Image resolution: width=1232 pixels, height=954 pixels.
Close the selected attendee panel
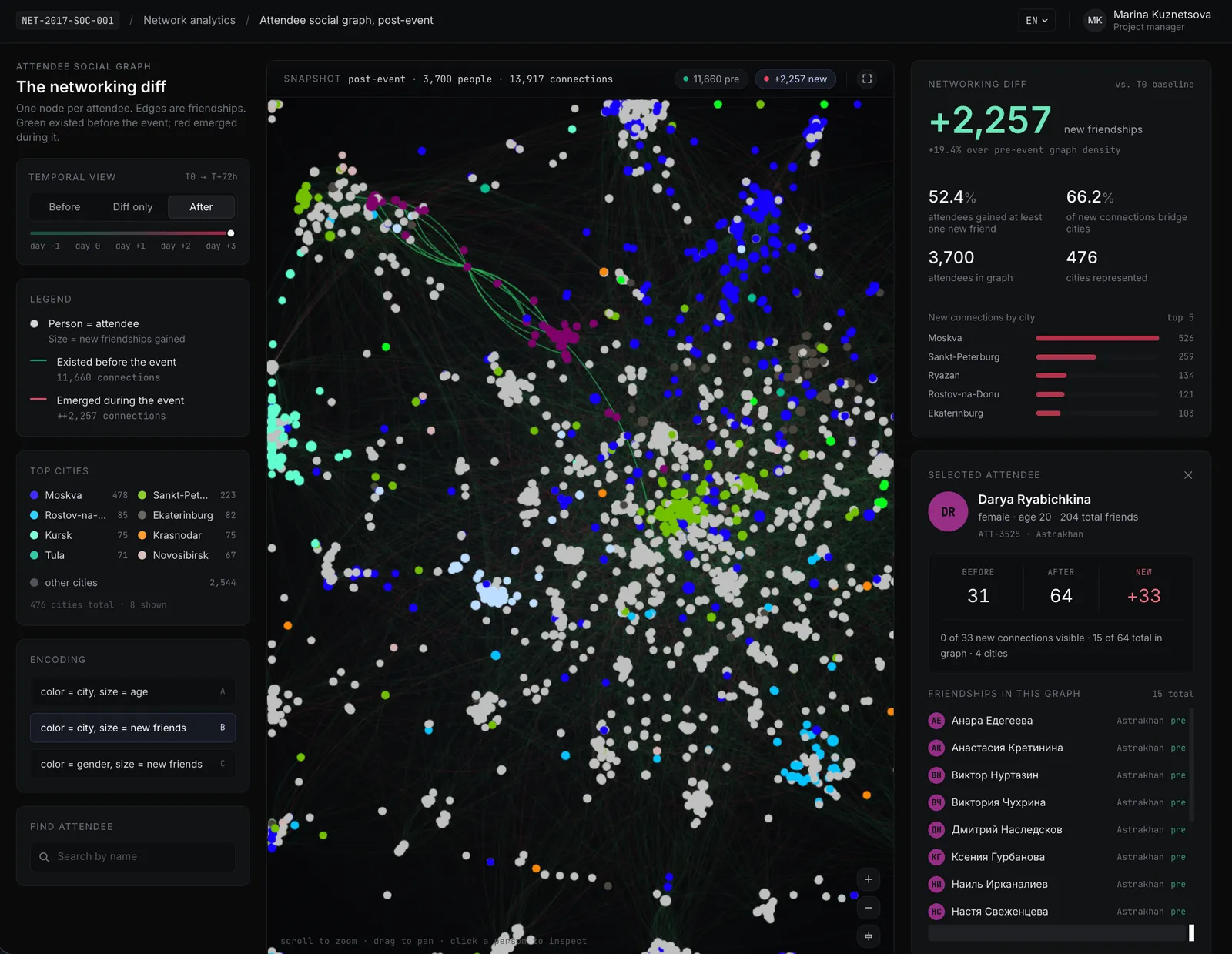coord(1188,475)
